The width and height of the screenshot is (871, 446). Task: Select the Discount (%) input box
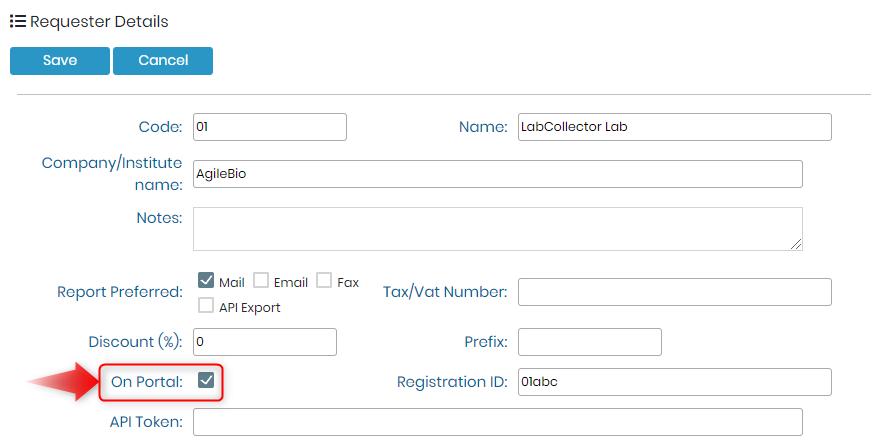(x=265, y=342)
